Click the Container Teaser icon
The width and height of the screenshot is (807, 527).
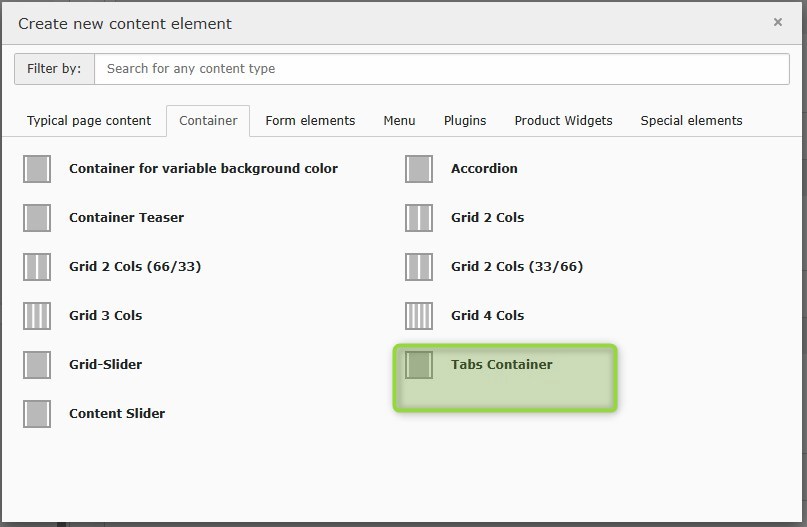[x=37, y=218]
